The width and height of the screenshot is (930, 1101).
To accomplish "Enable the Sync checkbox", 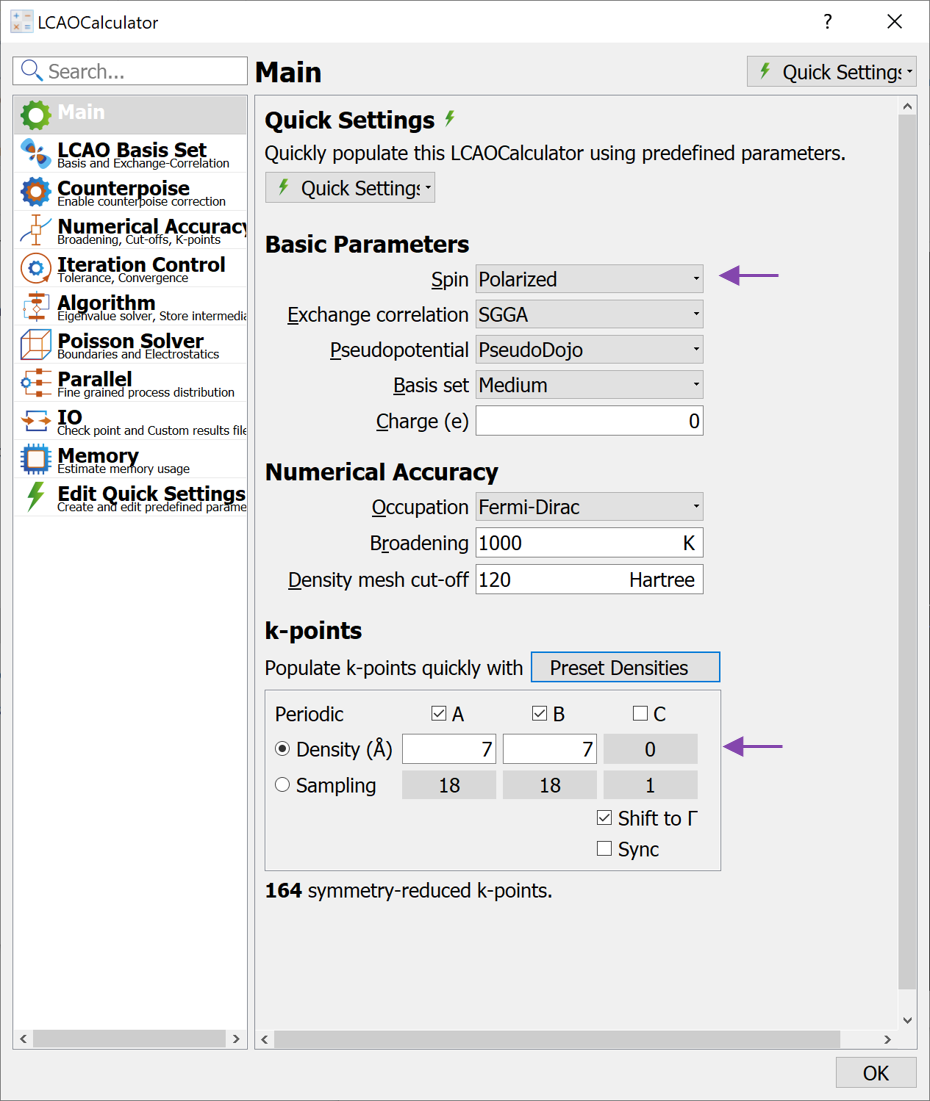I will point(604,848).
